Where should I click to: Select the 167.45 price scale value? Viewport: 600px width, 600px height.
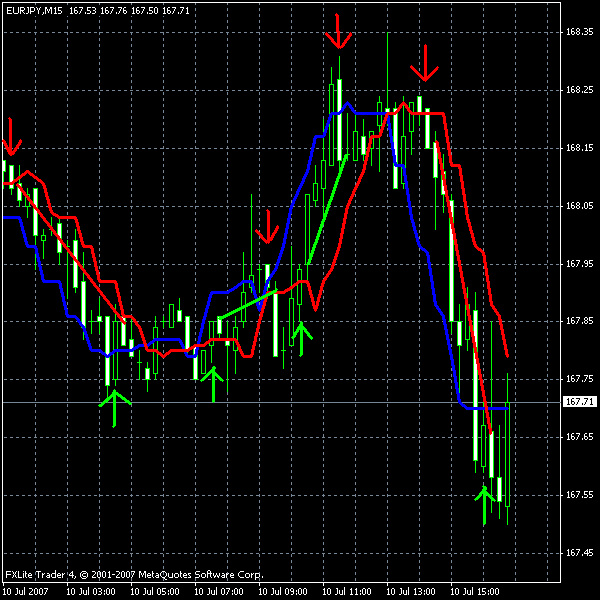(x=579, y=553)
